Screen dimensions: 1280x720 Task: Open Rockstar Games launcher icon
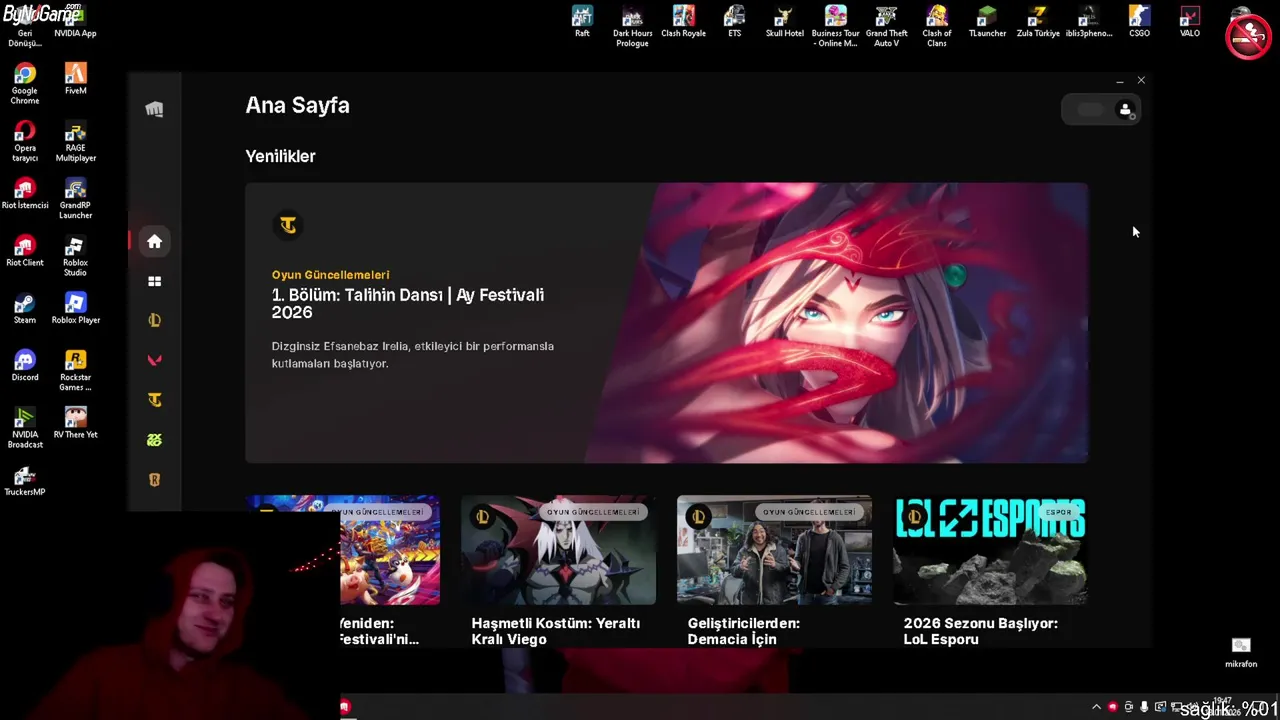click(x=75, y=370)
